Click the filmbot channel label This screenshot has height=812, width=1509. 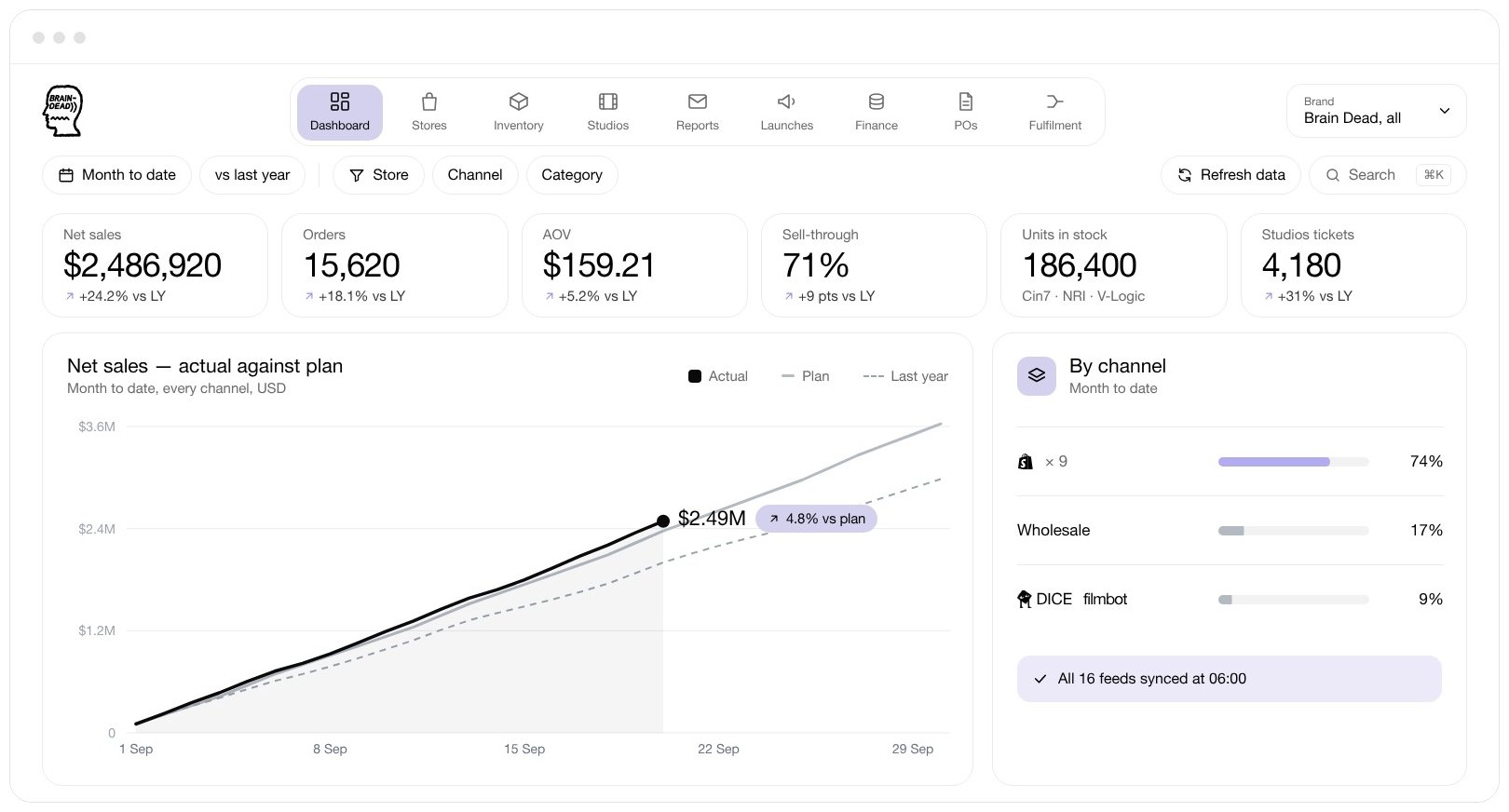click(1106, 600)
